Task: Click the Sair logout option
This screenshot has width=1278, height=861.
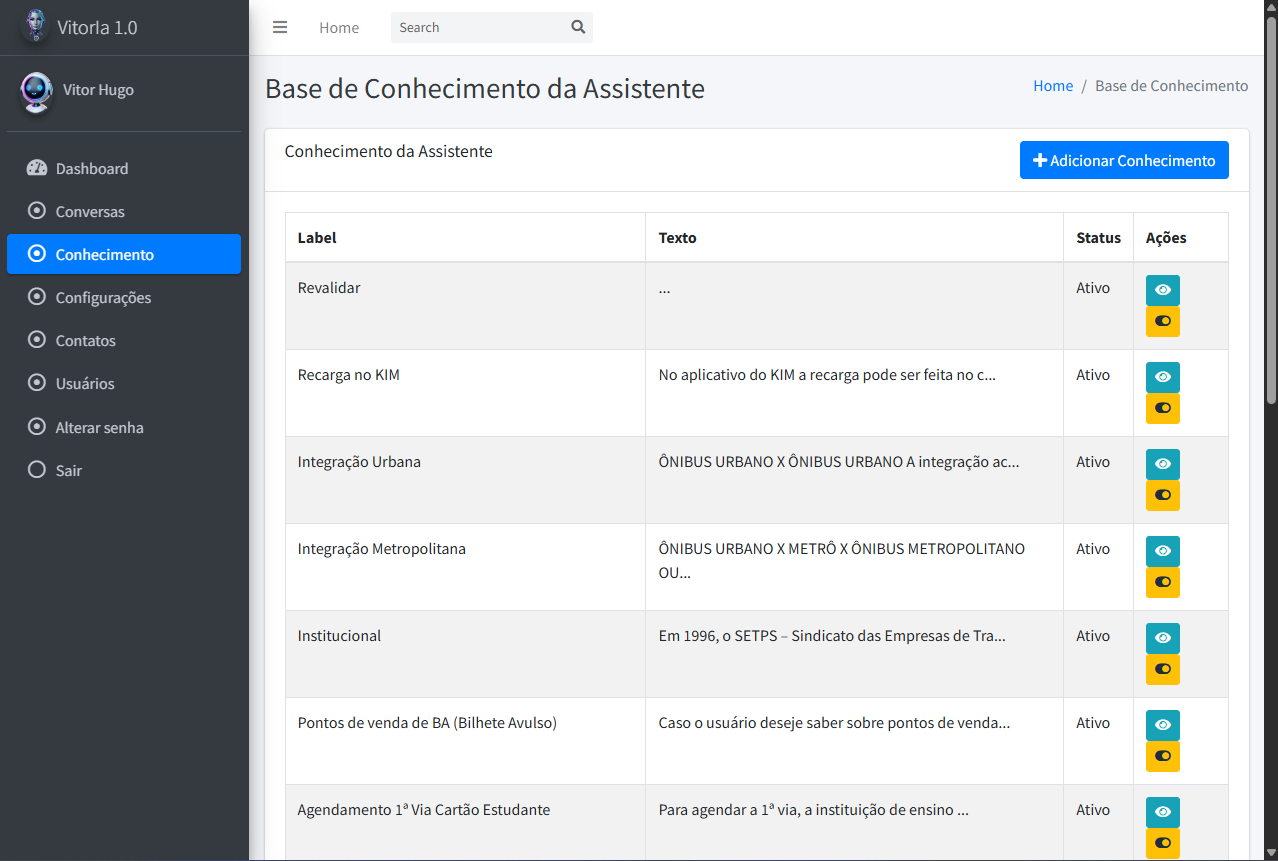Action: (69, 470)
